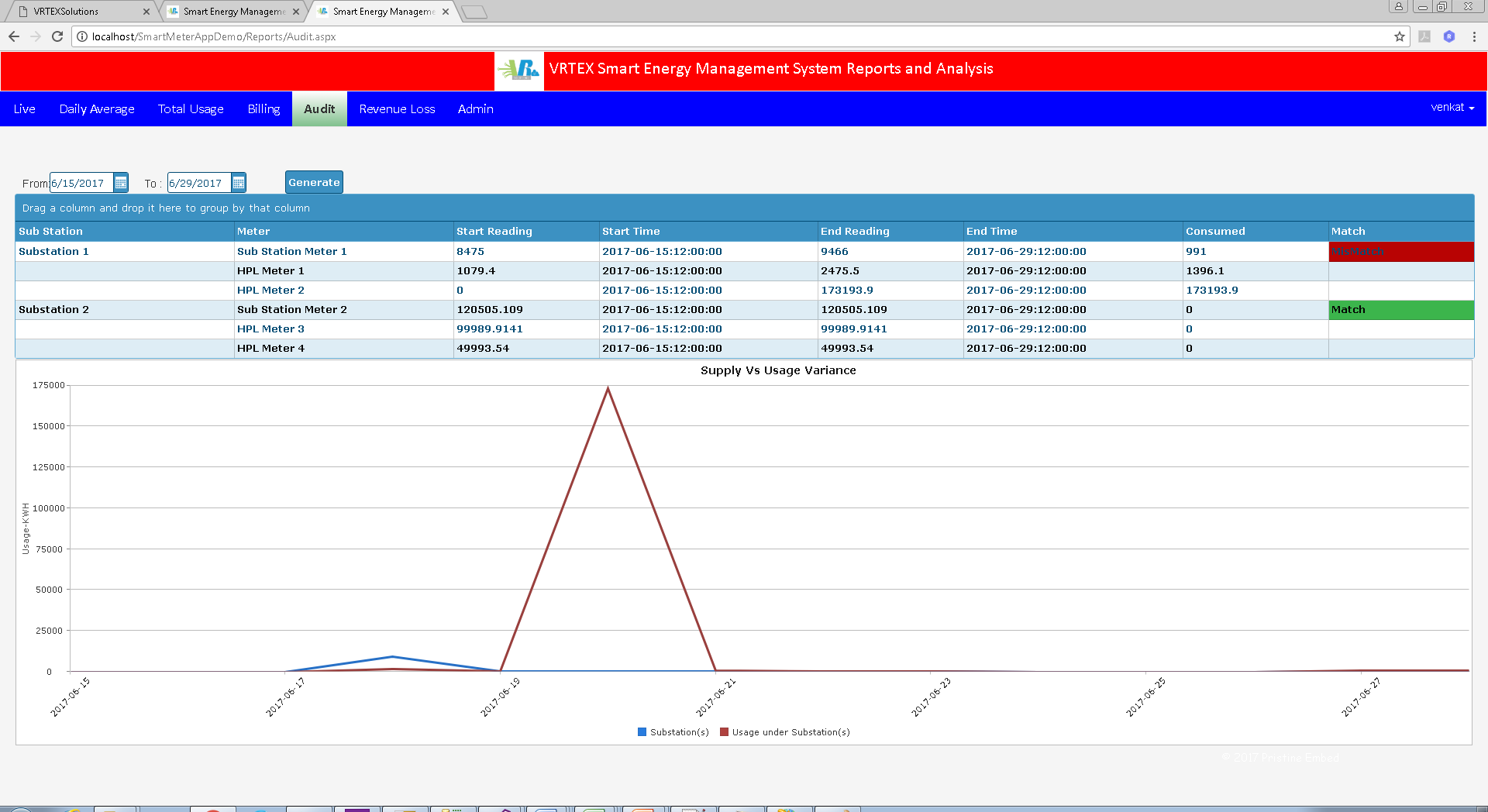Click the browser reload page icon
Viewport: 1488px width, 812px height.
[57, 36]
